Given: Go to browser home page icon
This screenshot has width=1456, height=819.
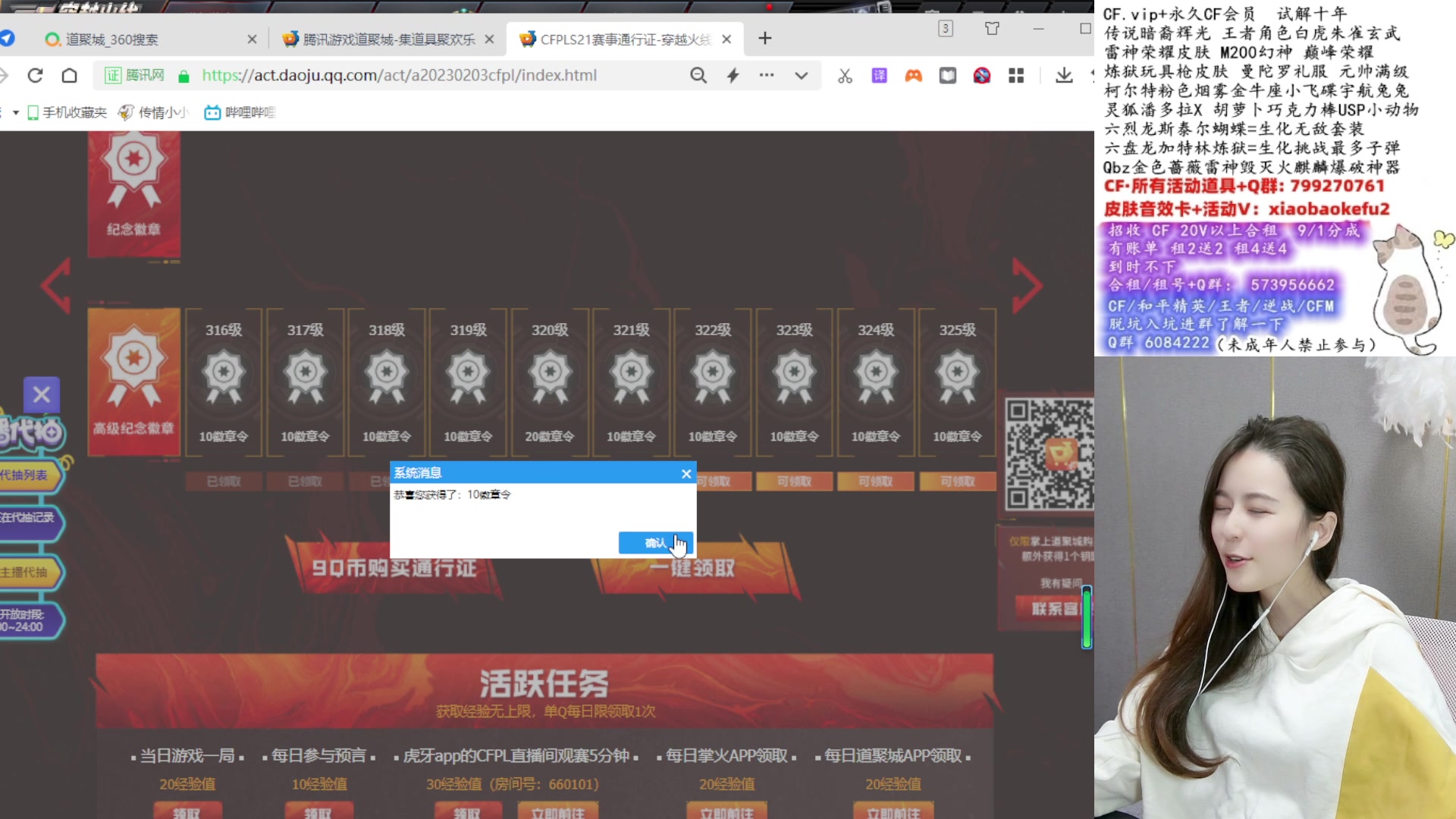Looking at the screenshot, I should tap(70, 75).
